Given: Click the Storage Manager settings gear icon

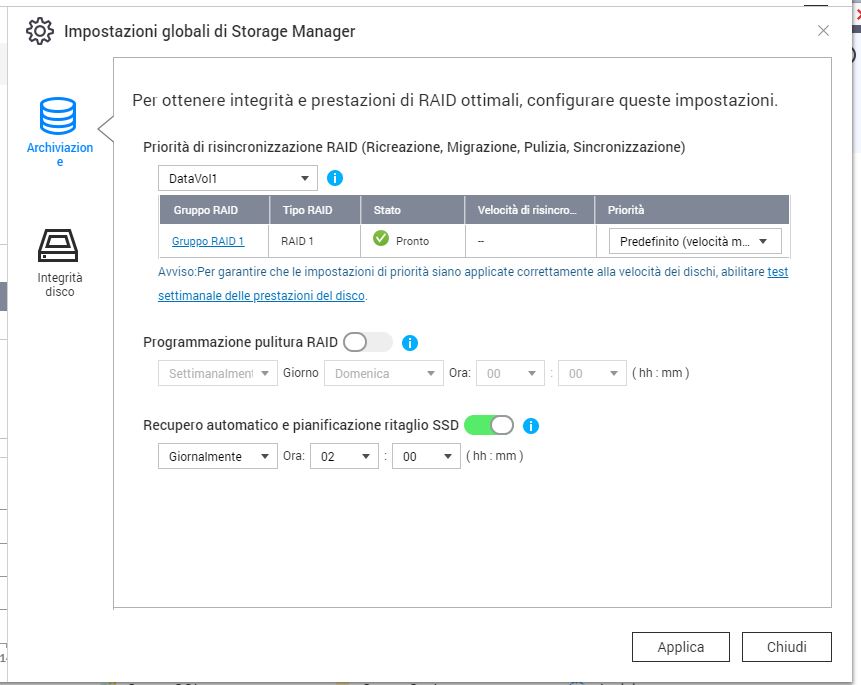Looking at the screenshot, I should [x=40, y=31].
